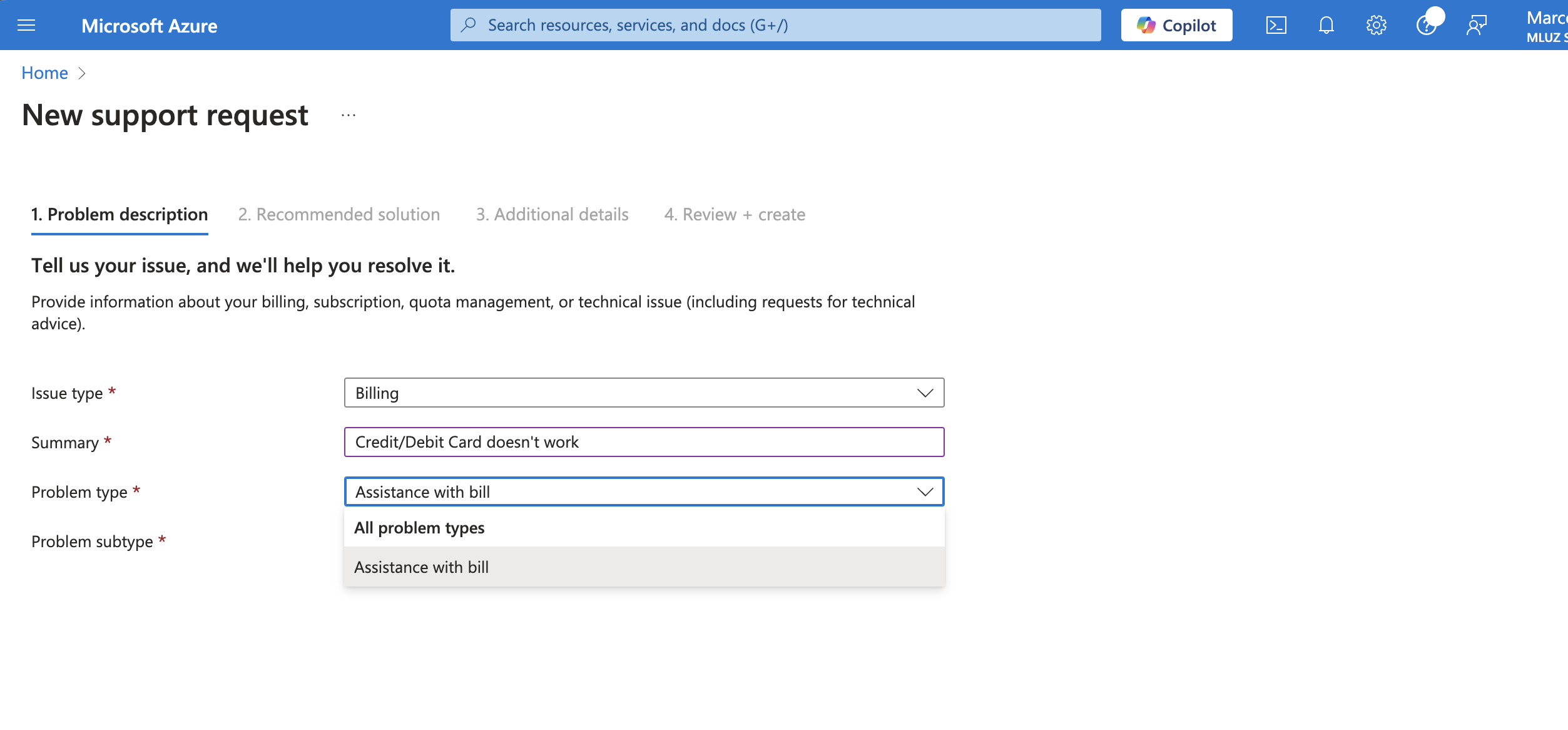Click the Copilot logo icon
The width and height of the screenshot is (1568, 730).
1148,24
